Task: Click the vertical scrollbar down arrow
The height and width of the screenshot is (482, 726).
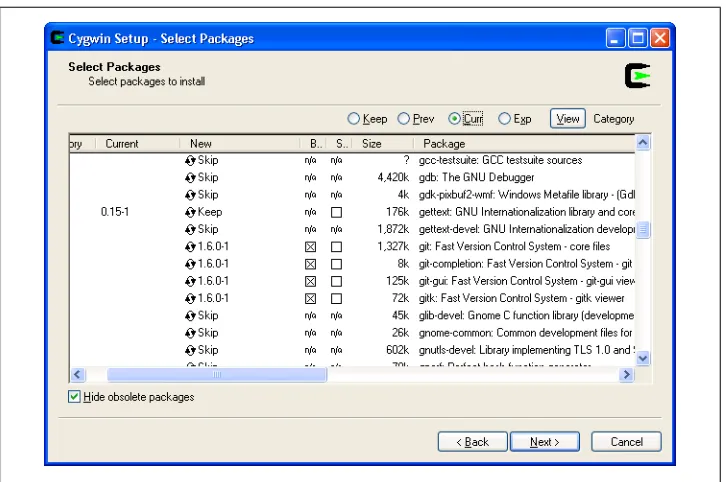Action: click(643, 358)
